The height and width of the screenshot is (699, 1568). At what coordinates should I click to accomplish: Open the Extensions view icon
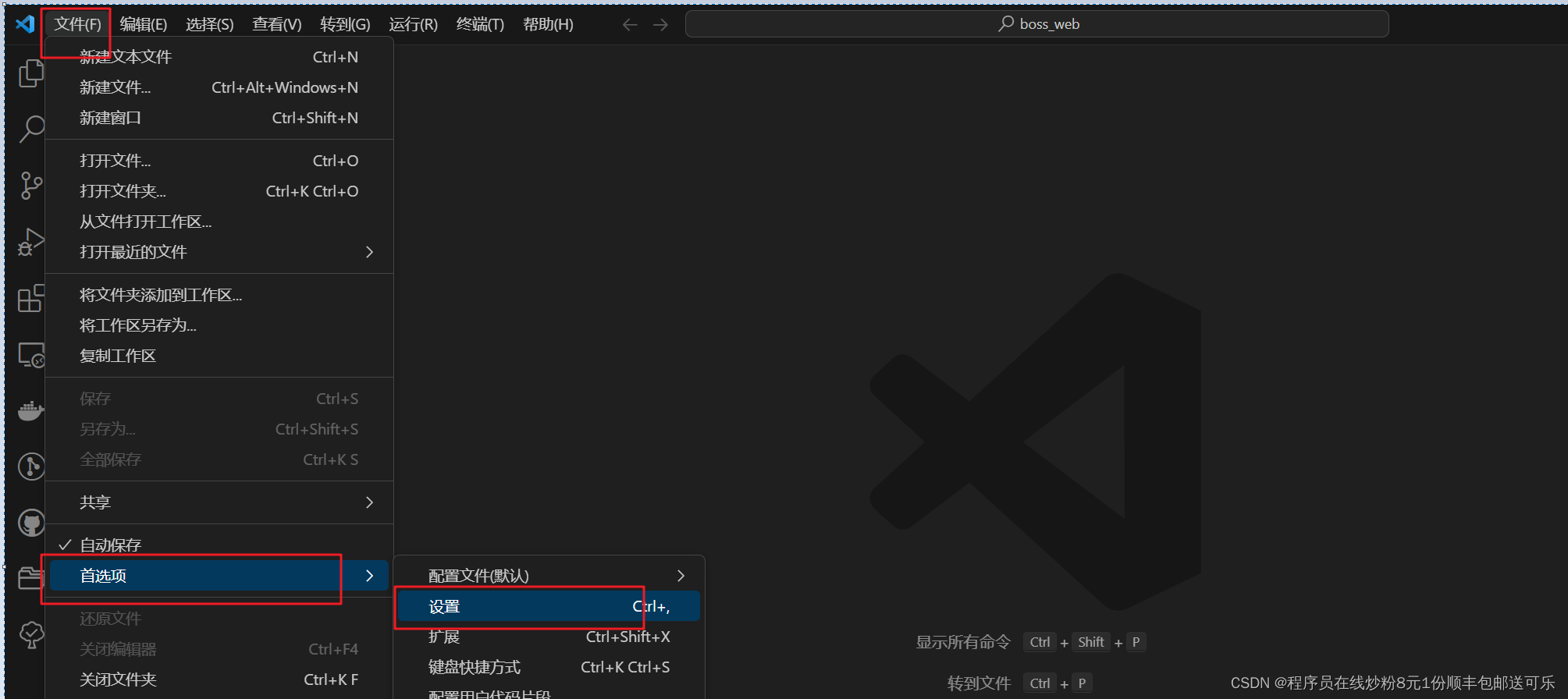coord(31,298)
